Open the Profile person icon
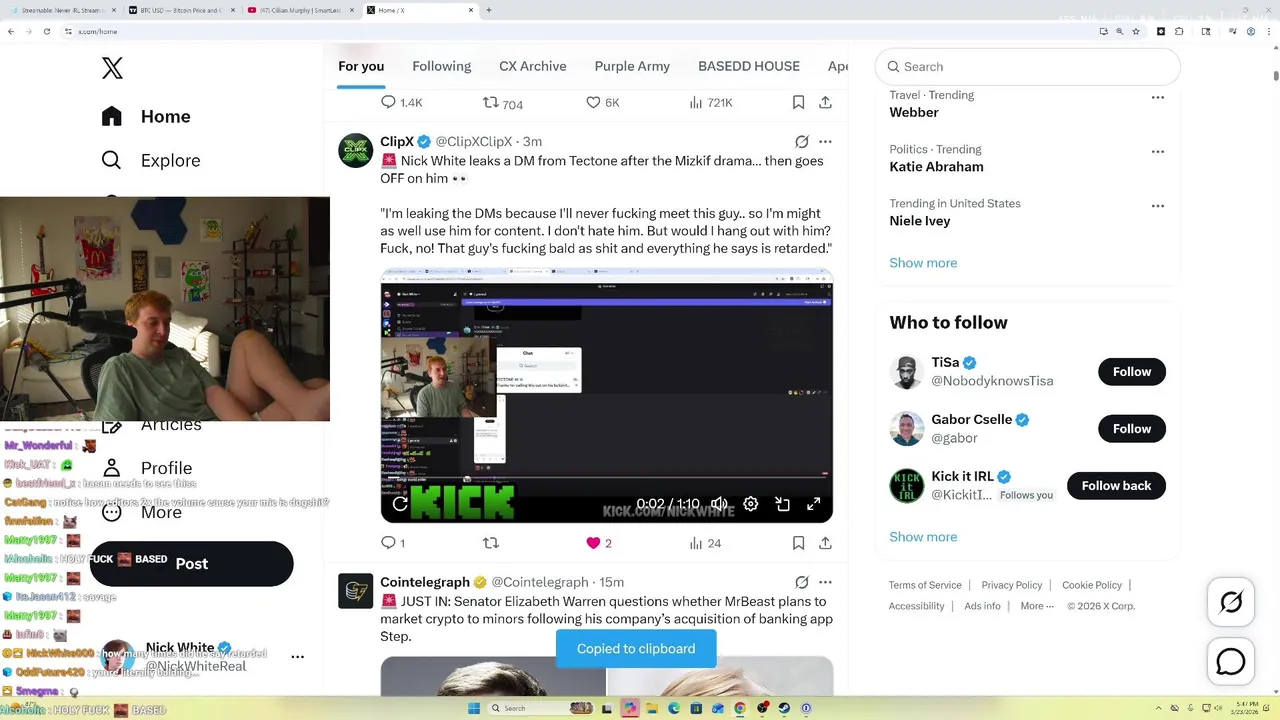The height and width of the screenshot is (720, 1280). [112, 468]
